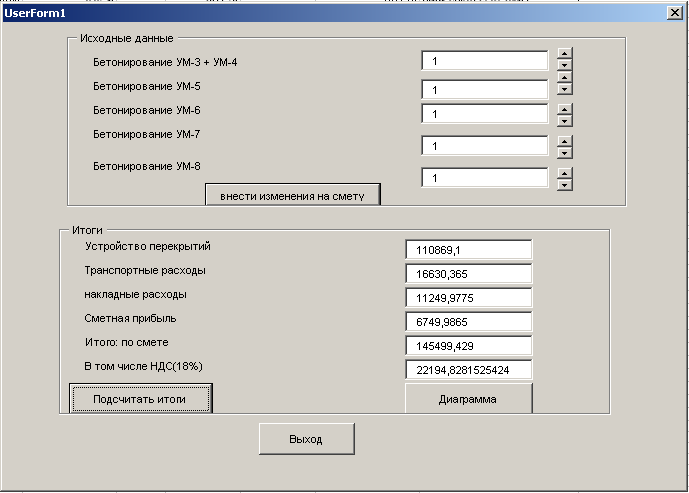689x493 pixels.
Task: Decrease the Бетонирование УМ-8 value
Action: (x=565, y=185)
